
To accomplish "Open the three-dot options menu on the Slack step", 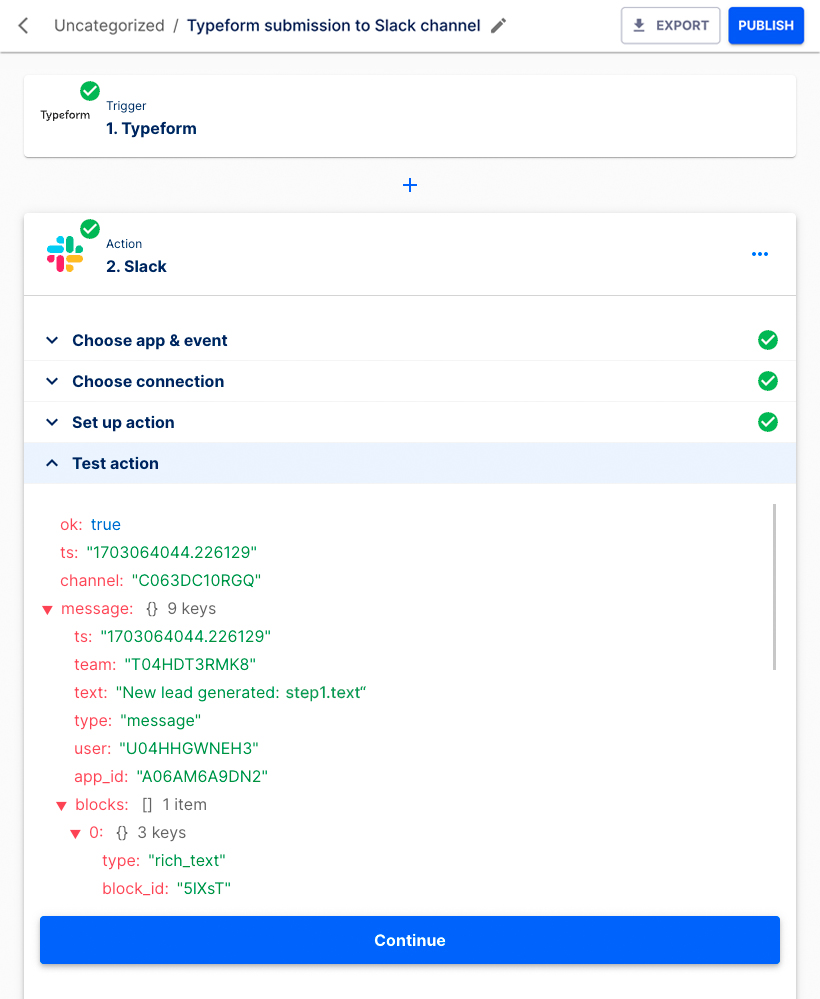I will pos(759,253).
